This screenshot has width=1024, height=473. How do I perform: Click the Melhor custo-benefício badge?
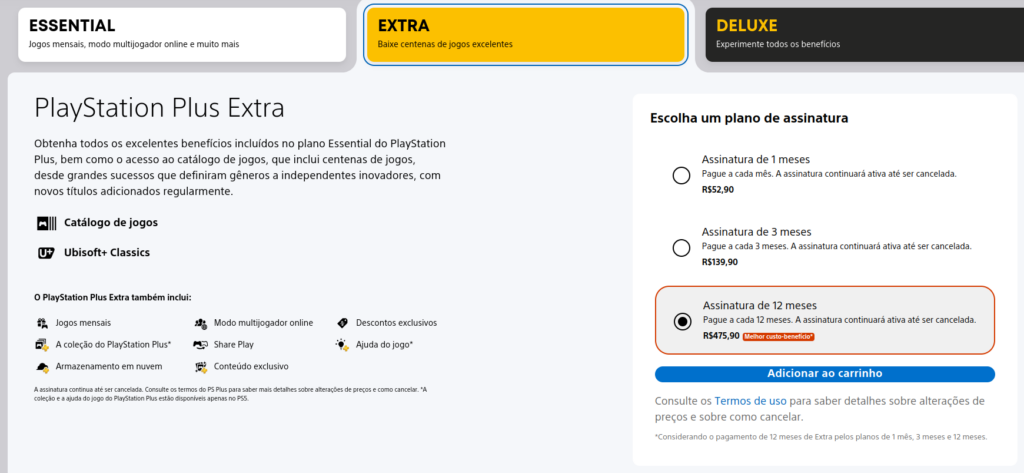779,337
